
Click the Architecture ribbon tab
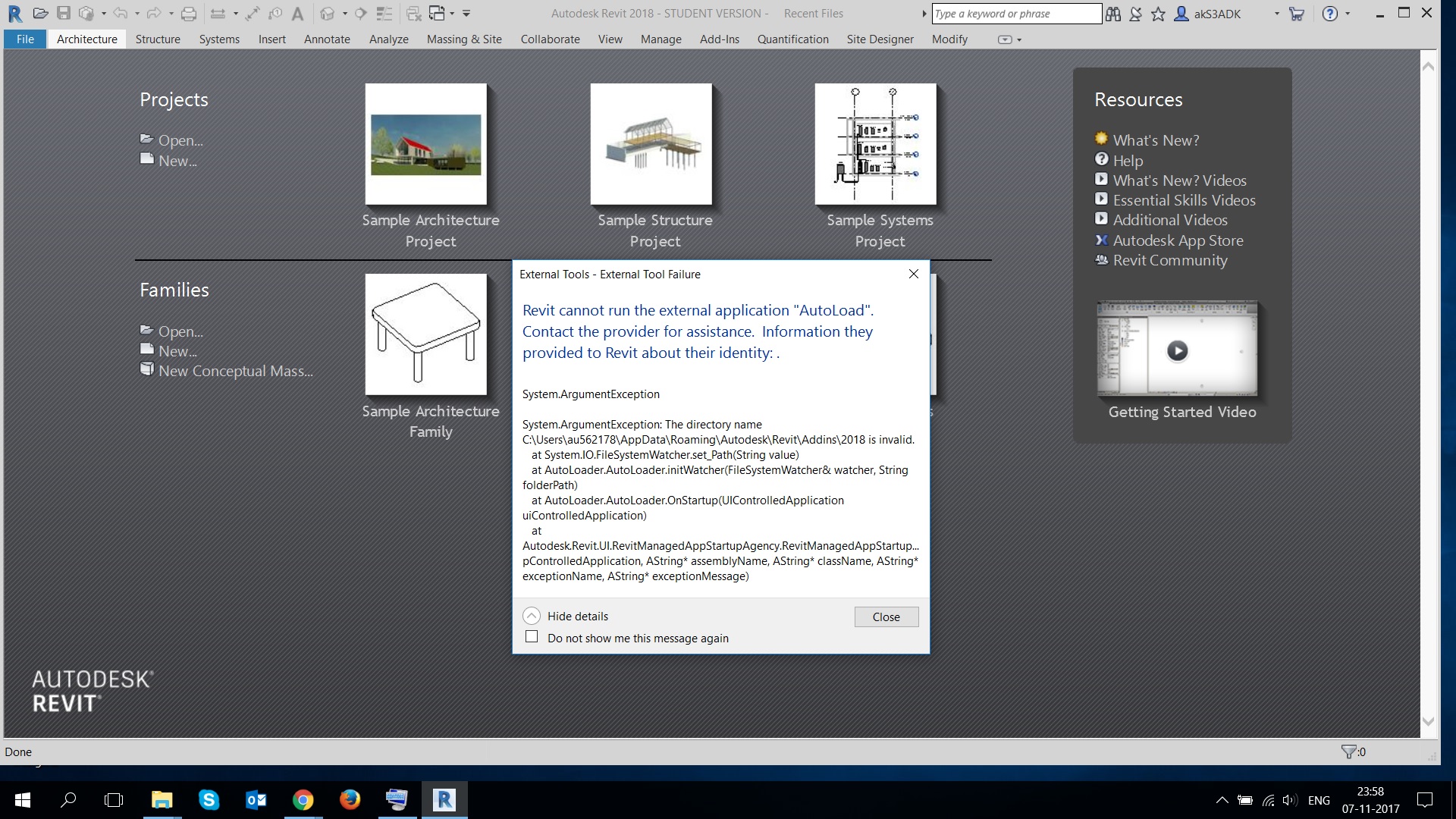[x=86, y=38]
